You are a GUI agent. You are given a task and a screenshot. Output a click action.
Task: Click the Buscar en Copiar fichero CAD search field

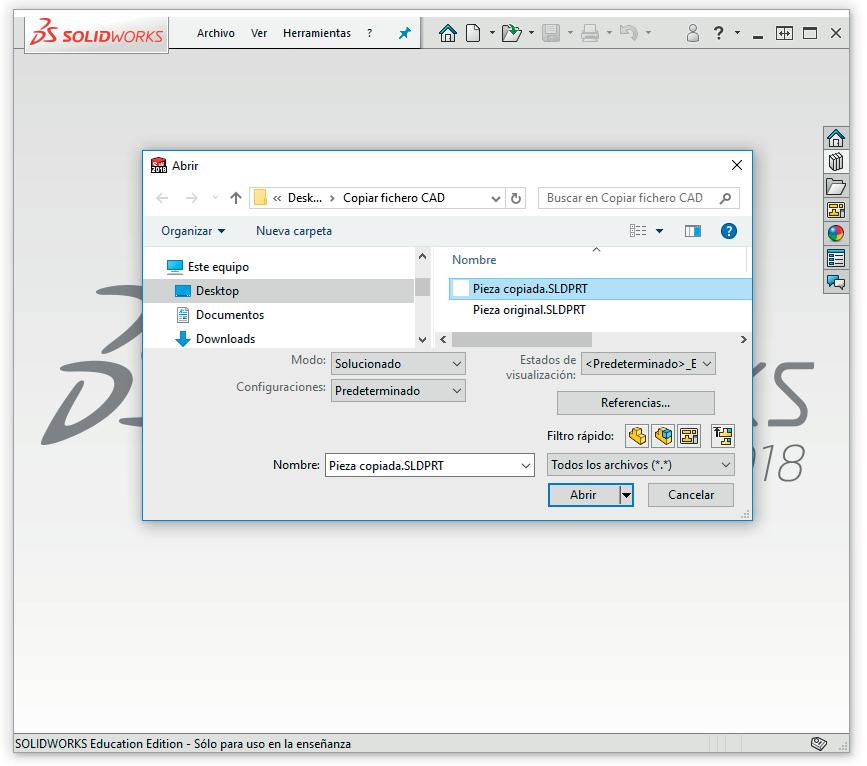(638, 198)
